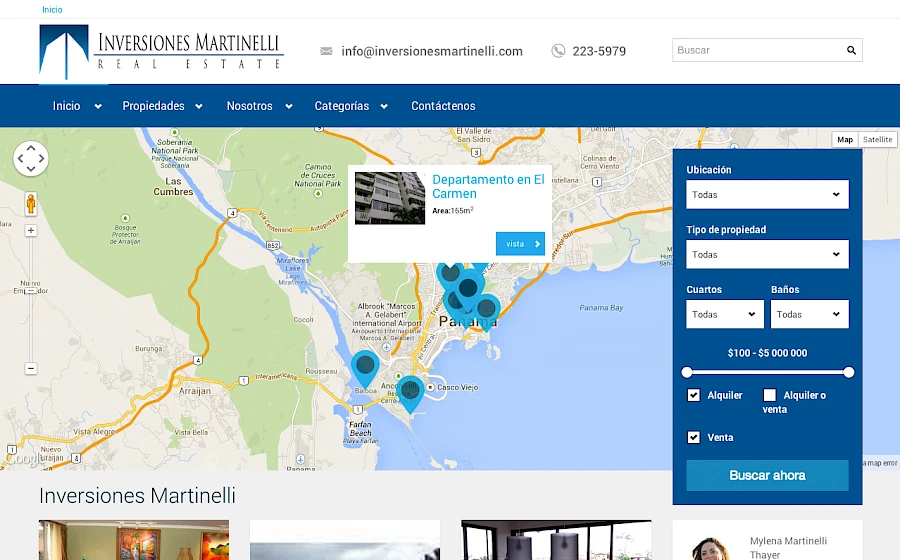
Task: Pick up the Street View pegman
Action: (x=31, y=204)
